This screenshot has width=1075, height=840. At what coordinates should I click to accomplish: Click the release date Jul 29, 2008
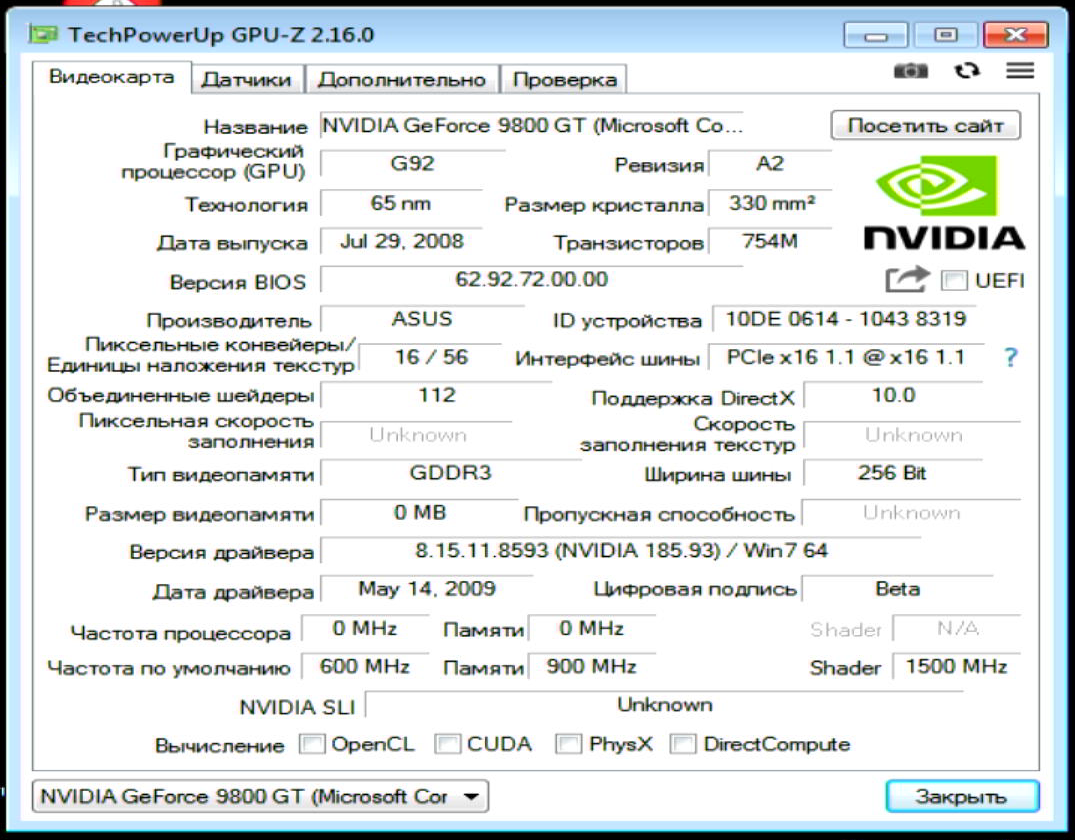[x=401, y=241]
